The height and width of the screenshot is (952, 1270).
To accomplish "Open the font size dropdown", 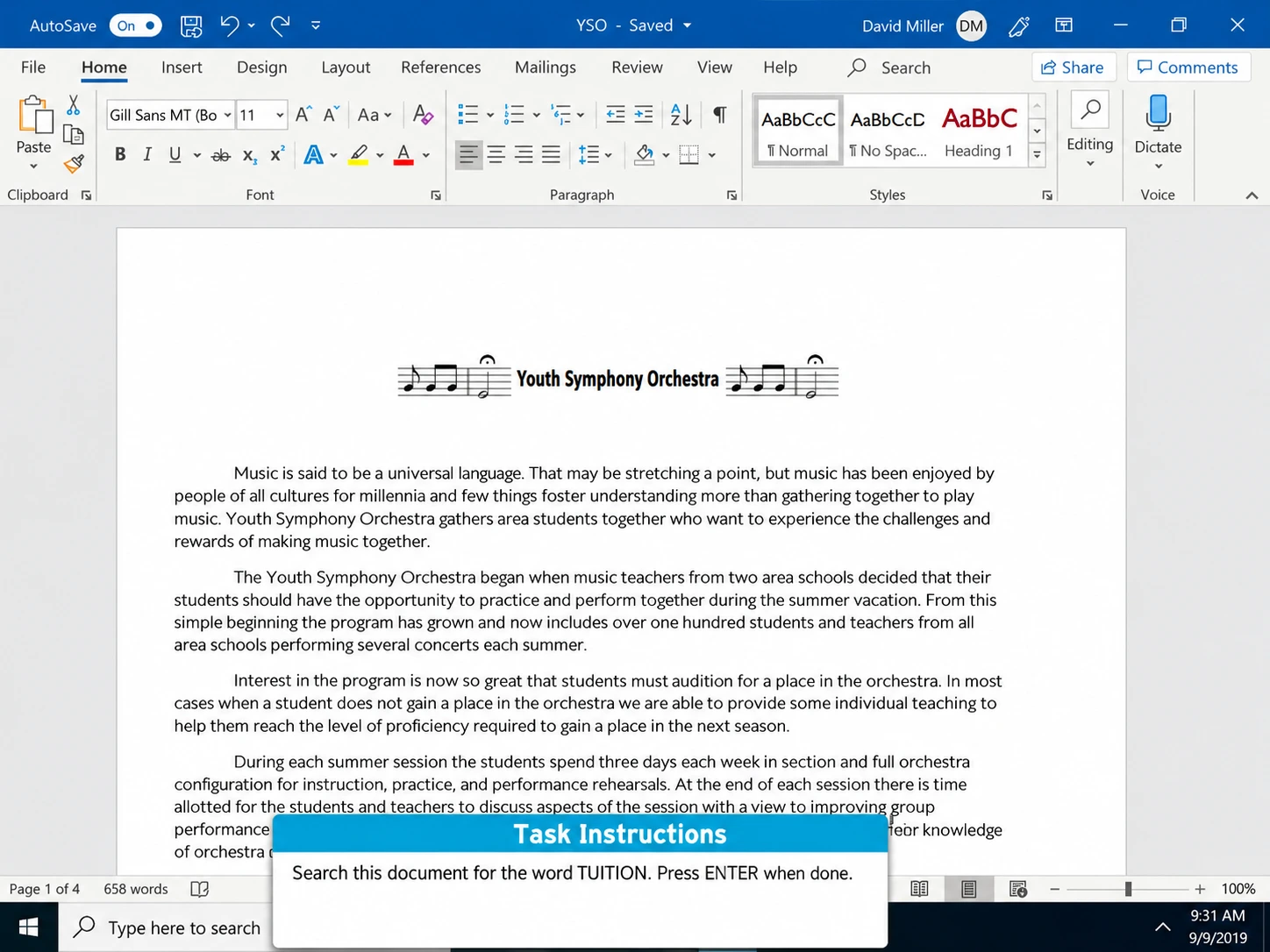I will click(x=280, y=115).
